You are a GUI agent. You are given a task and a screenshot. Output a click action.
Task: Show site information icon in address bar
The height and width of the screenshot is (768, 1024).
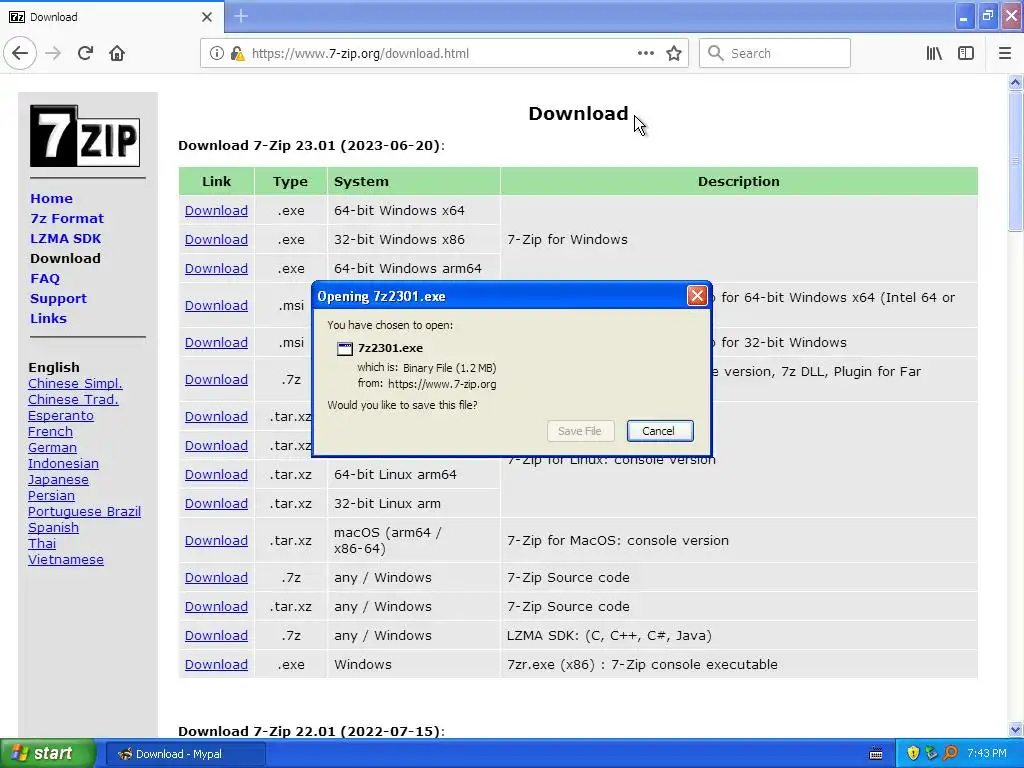pyautogui.click(x=216, y=53)
